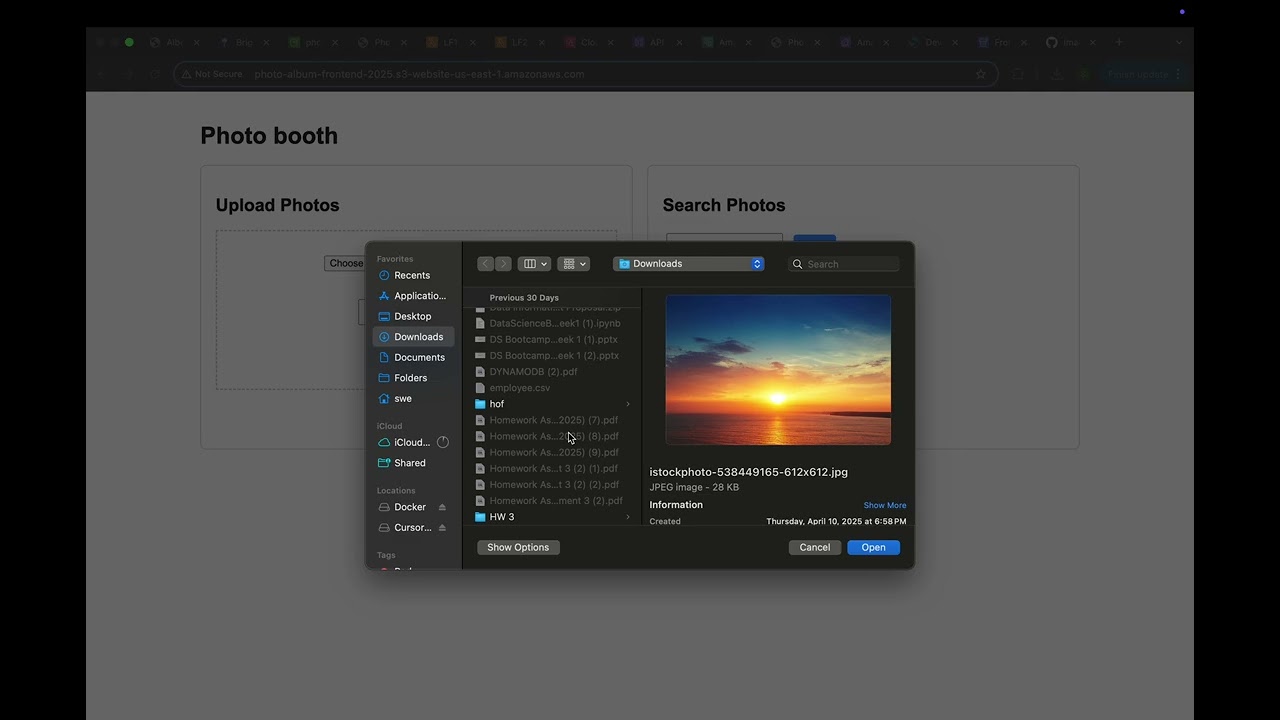Eject the Docker volume
Viewport: 1280px width, 720px height.
point(442,507)
